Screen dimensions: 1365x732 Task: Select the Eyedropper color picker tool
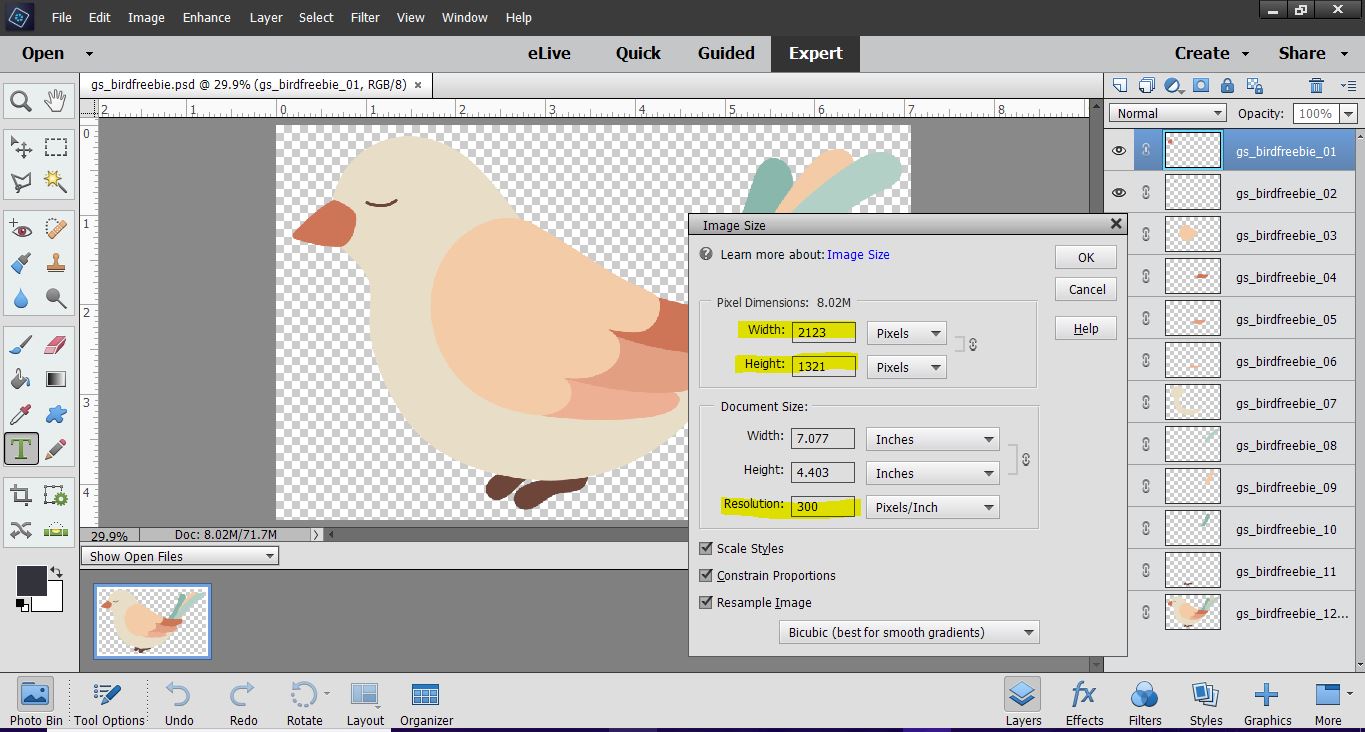pos(21,414)
